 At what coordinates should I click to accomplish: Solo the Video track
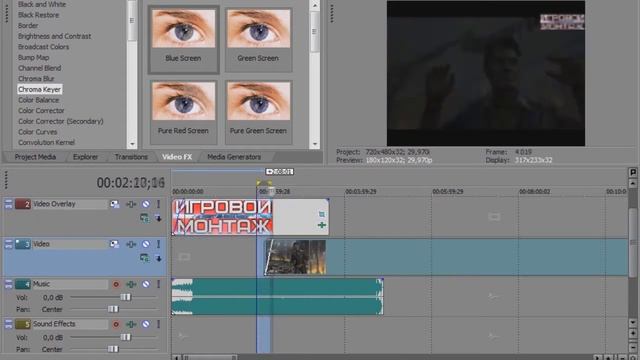(158, 244)
